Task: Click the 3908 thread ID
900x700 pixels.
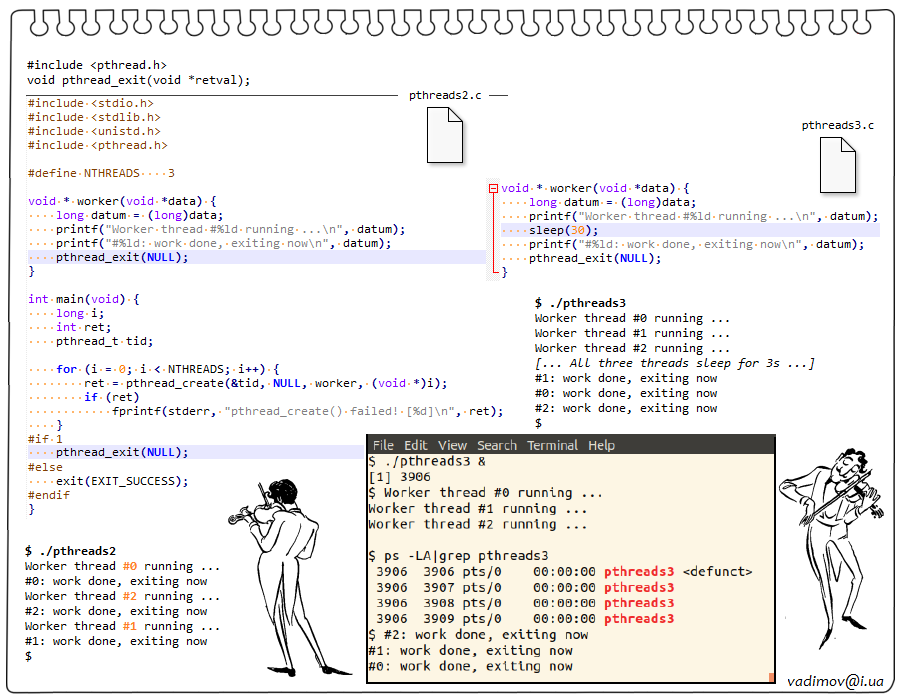Action: click(439, 603)
